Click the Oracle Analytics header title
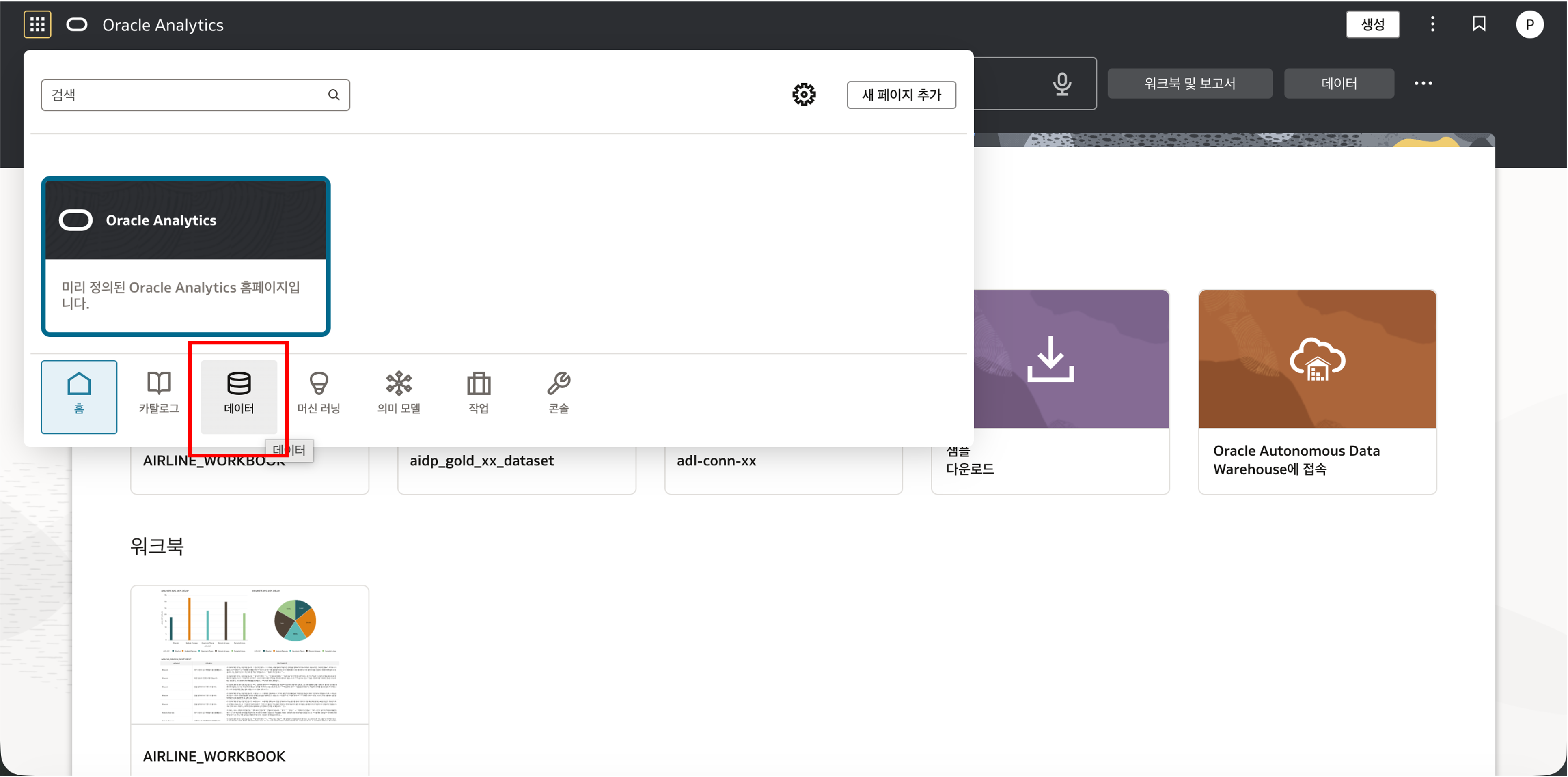 [162, 25]
